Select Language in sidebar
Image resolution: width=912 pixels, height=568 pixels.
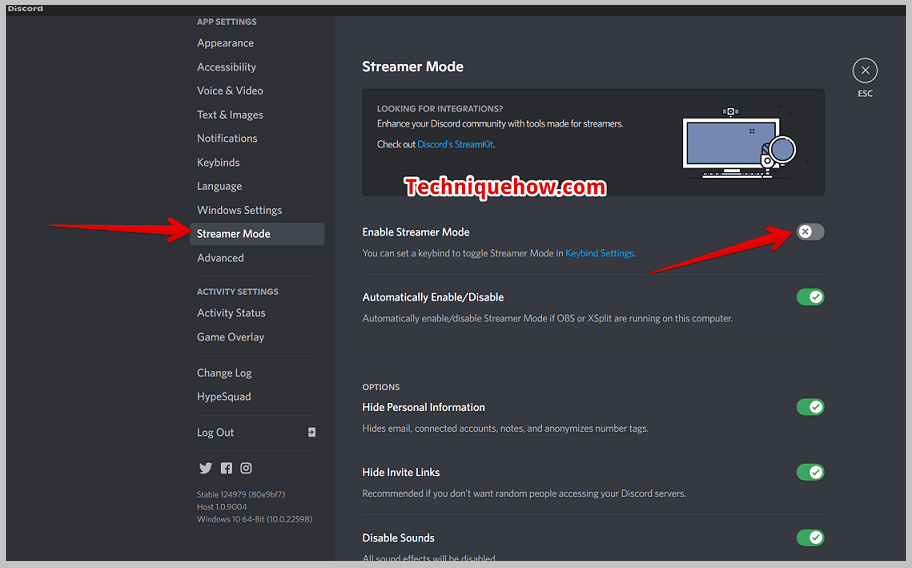(x=219, y=186)
